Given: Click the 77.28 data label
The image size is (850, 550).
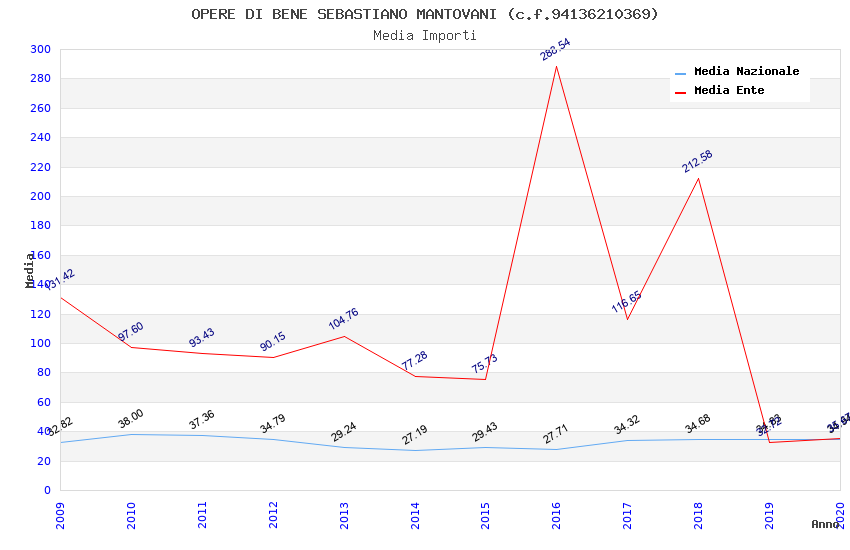Looking at the screenshot, I should click(x=415, y=360).
